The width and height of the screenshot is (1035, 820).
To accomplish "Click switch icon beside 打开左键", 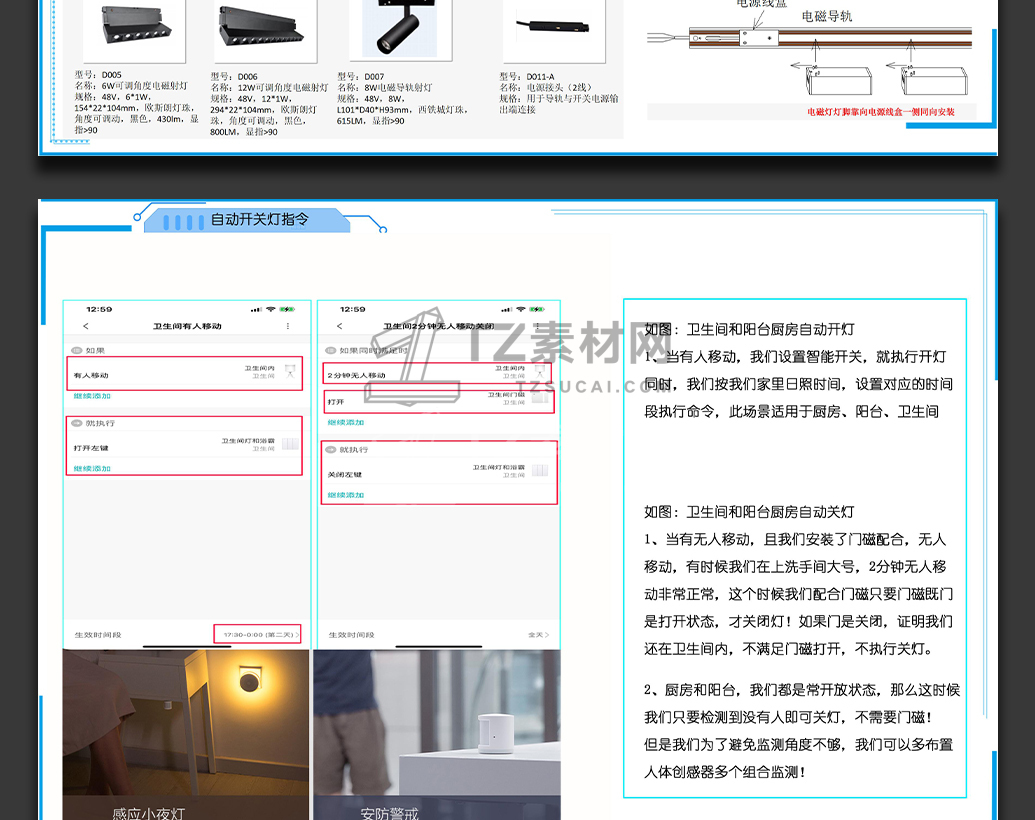I will pyautogui.click(x=290, y=444).
